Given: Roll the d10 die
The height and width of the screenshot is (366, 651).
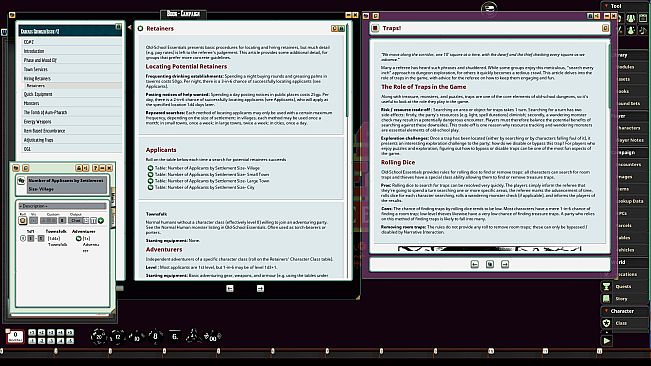Looking at the screenshot, I should 136,337.
